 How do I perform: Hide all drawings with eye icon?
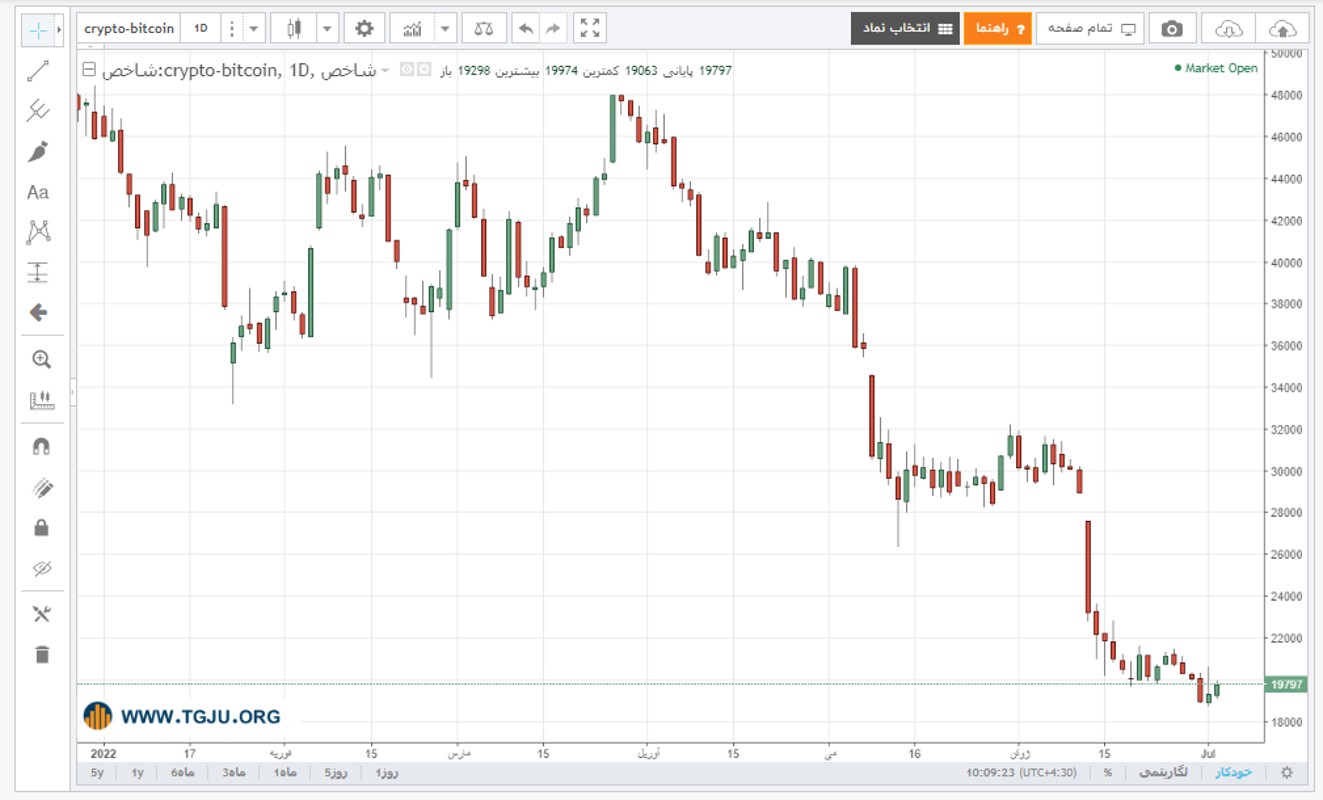tap(41, 568)
